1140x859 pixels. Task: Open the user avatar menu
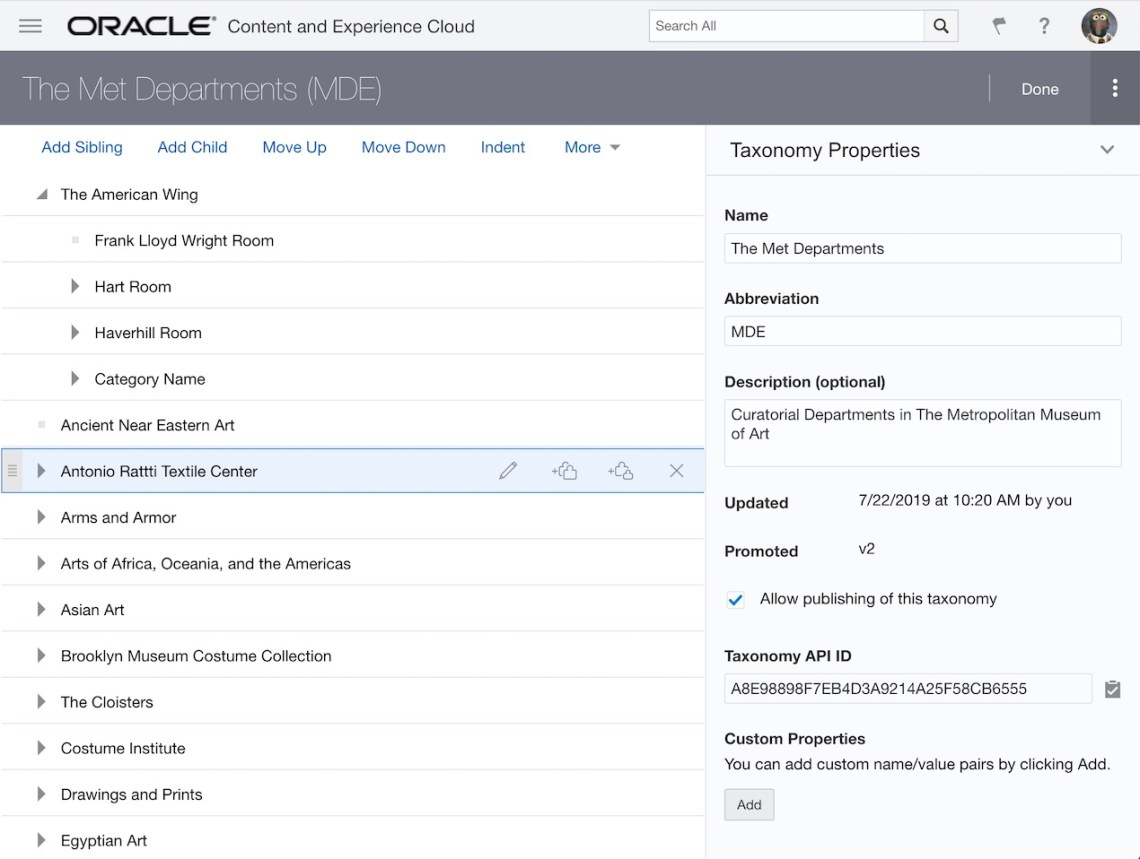1099,26
